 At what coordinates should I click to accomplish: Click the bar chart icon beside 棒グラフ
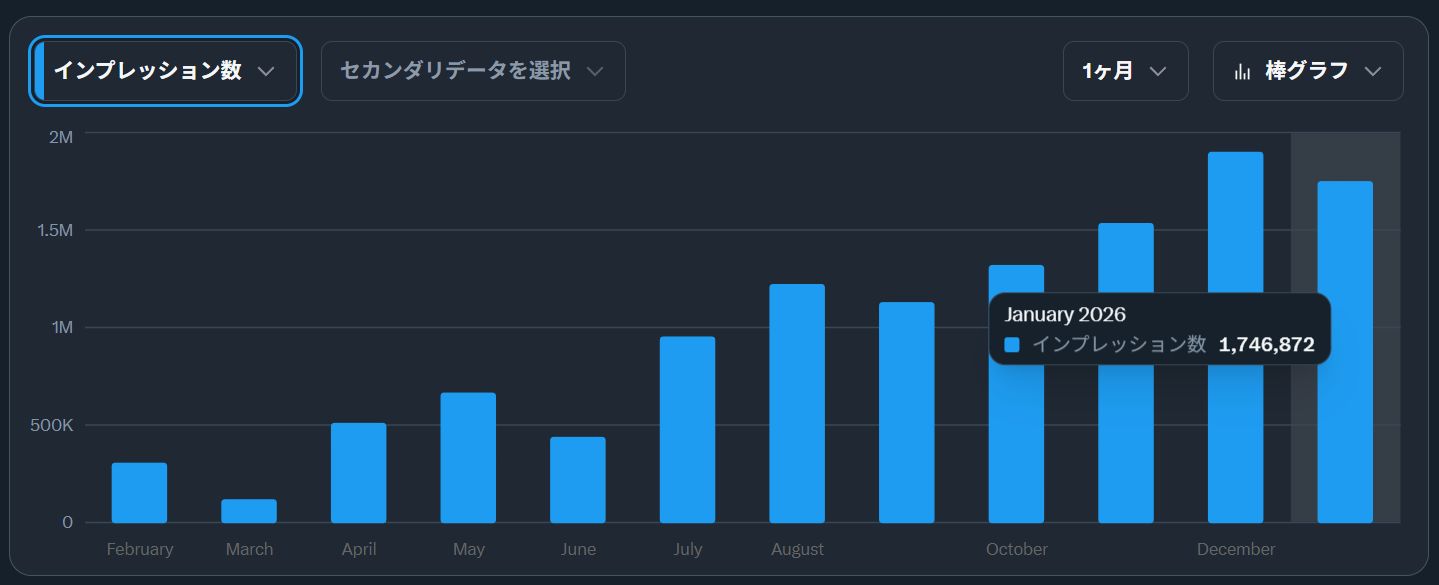(x=1243, y=71)
